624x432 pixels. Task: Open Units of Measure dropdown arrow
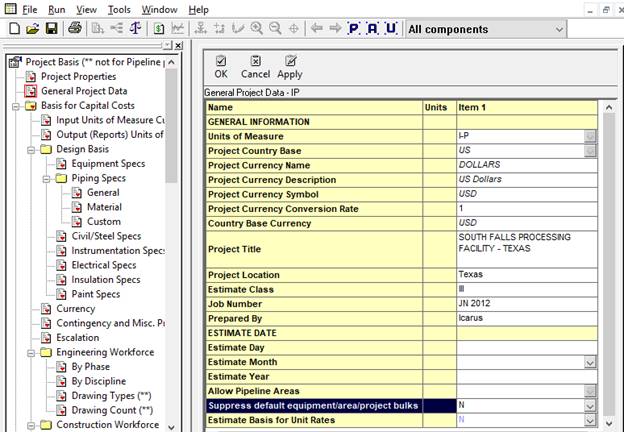click(x=590, y=136)
